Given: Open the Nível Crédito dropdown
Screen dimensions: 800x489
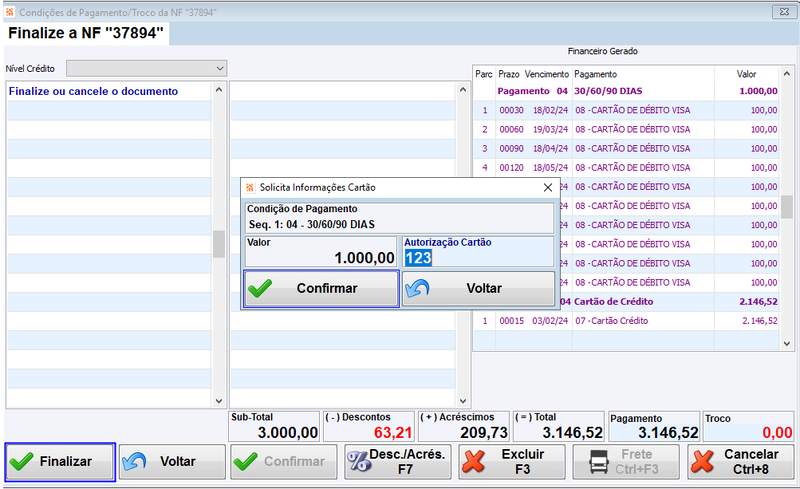Looking at the screenshot, I should point(220,68).
